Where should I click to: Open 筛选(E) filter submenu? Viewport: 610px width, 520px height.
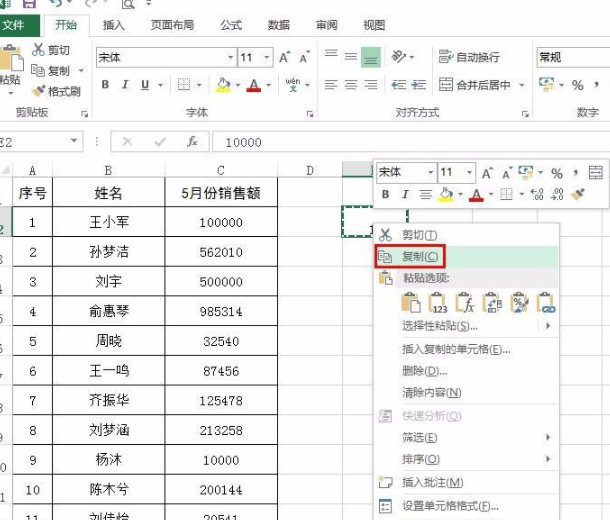pos(466,438)
